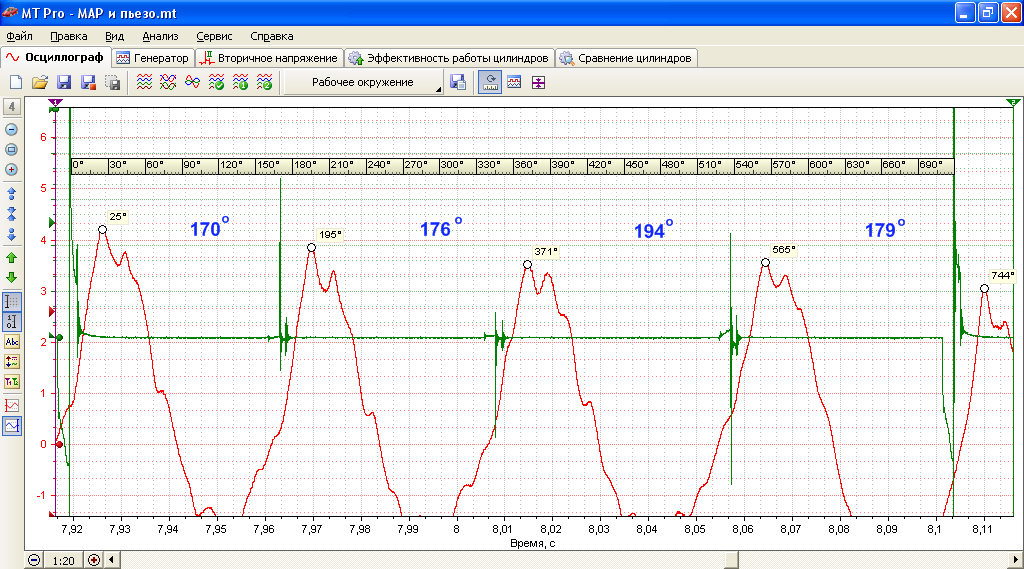Click the red channel zero-level dot on the axis
Screen dimensions: 1024x569
tap(59, 444)
